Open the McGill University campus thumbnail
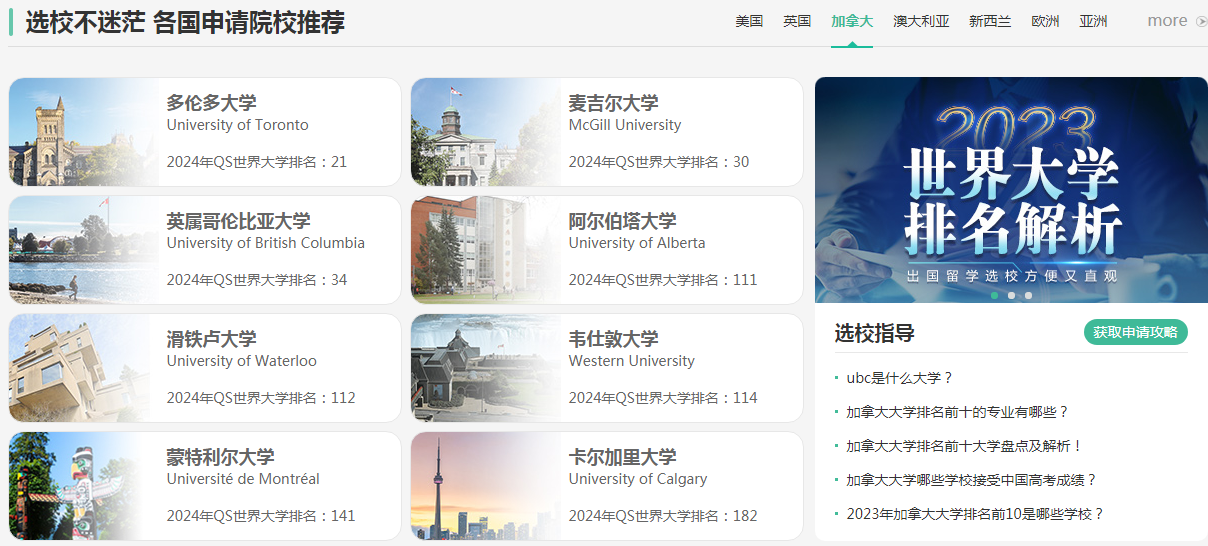The image size is (1208, 546). pos(486,132)
